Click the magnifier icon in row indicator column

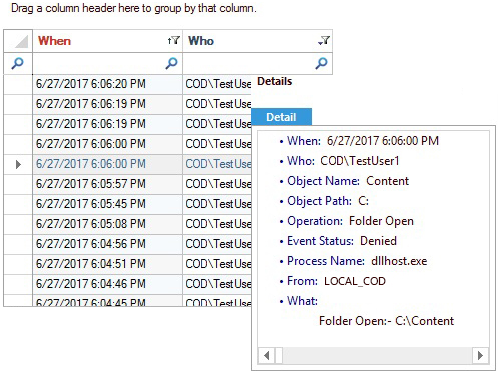[17, 63]
